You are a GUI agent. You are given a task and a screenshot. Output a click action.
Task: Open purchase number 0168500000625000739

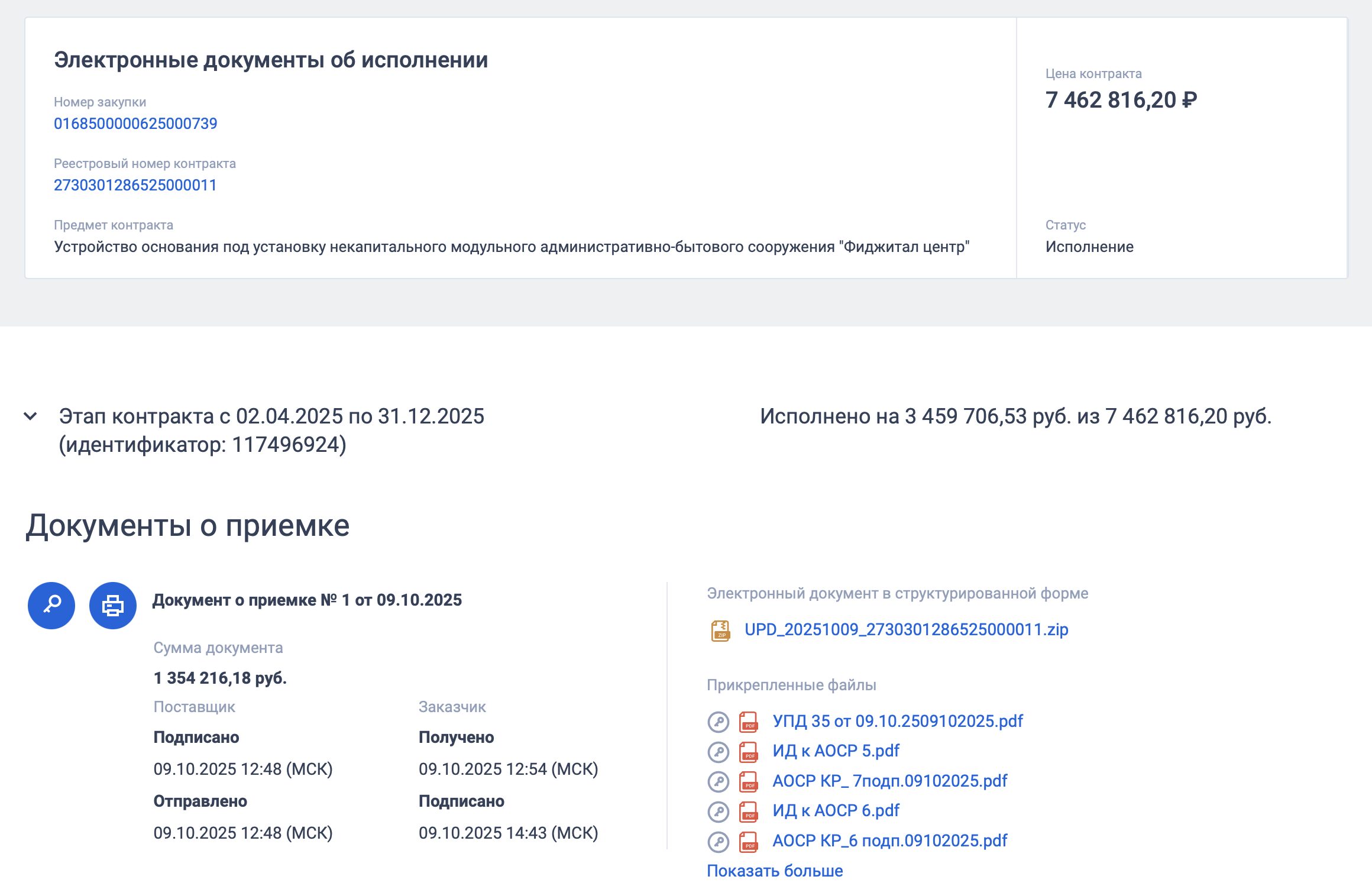[x=135, y=124]
